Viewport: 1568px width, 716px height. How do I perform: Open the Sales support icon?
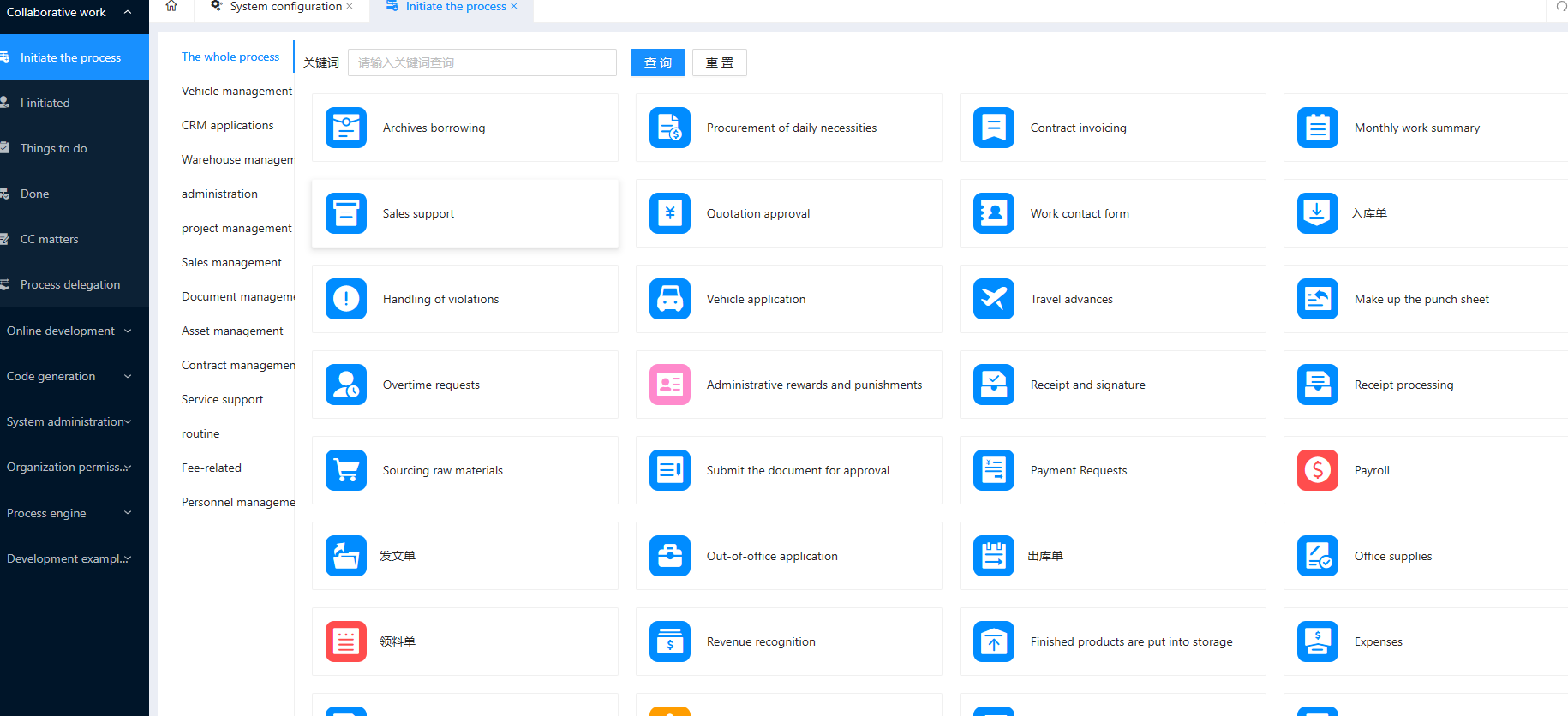point(346,213)
